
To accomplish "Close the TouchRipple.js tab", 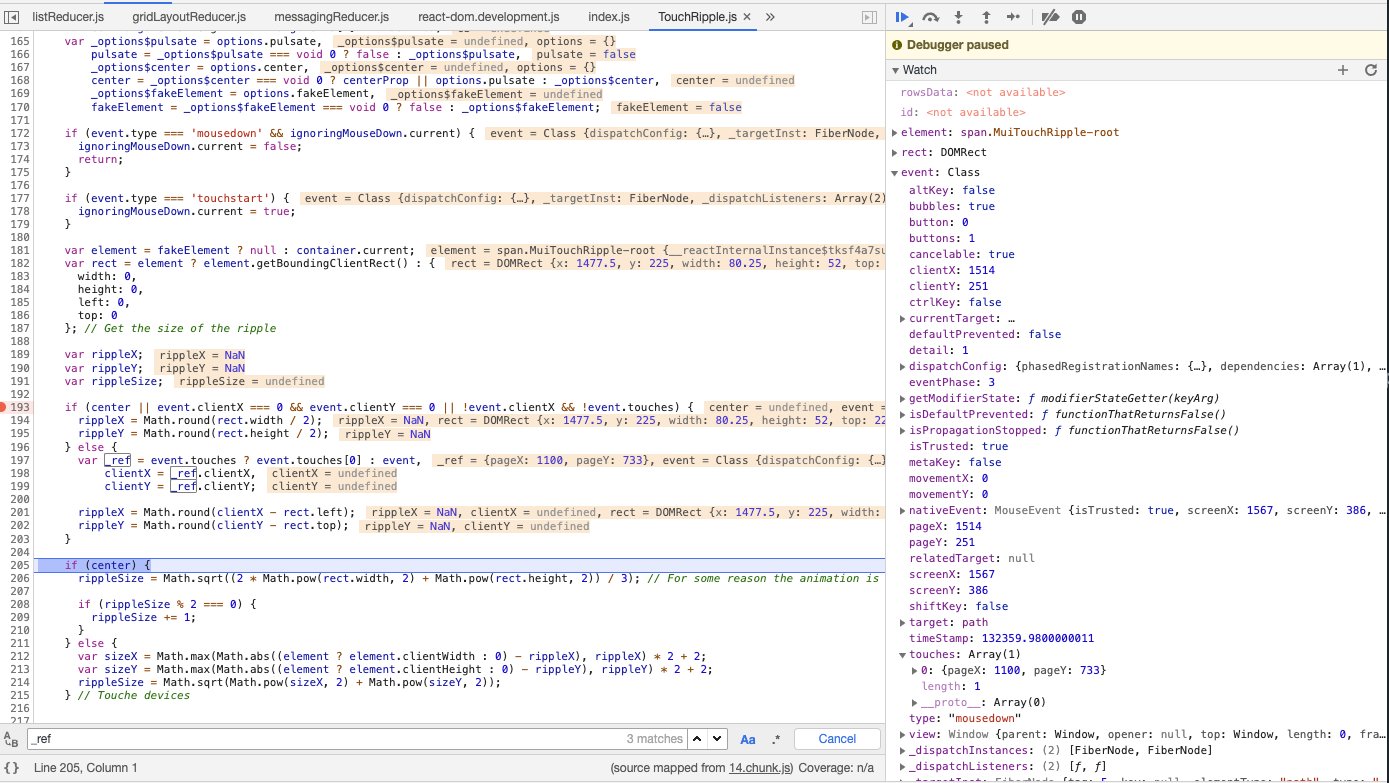I will tap(749, 17).
